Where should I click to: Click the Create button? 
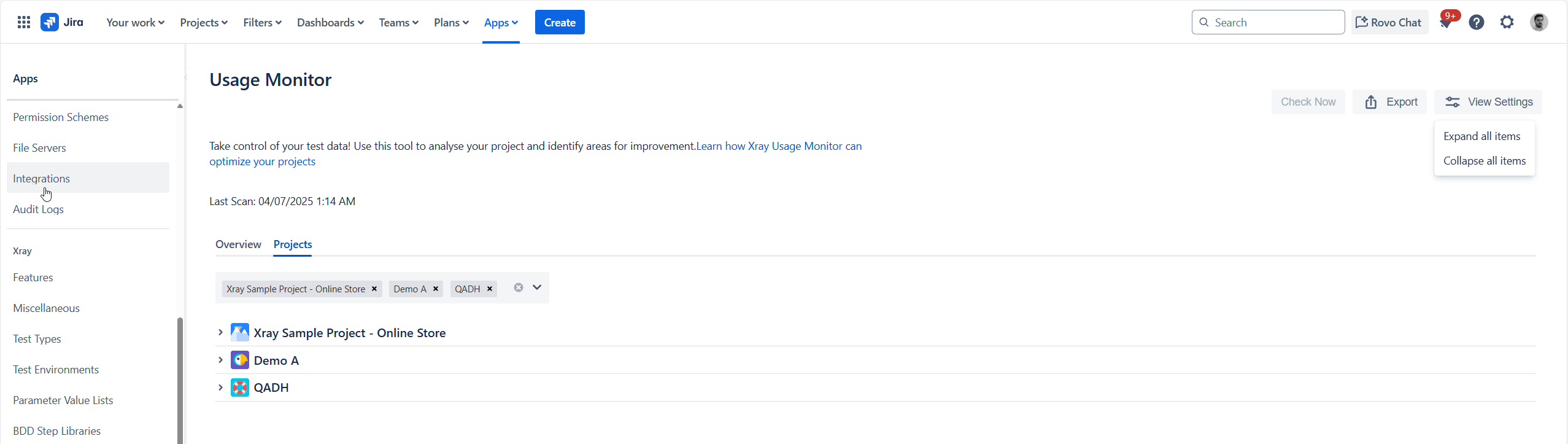point(560,23)
